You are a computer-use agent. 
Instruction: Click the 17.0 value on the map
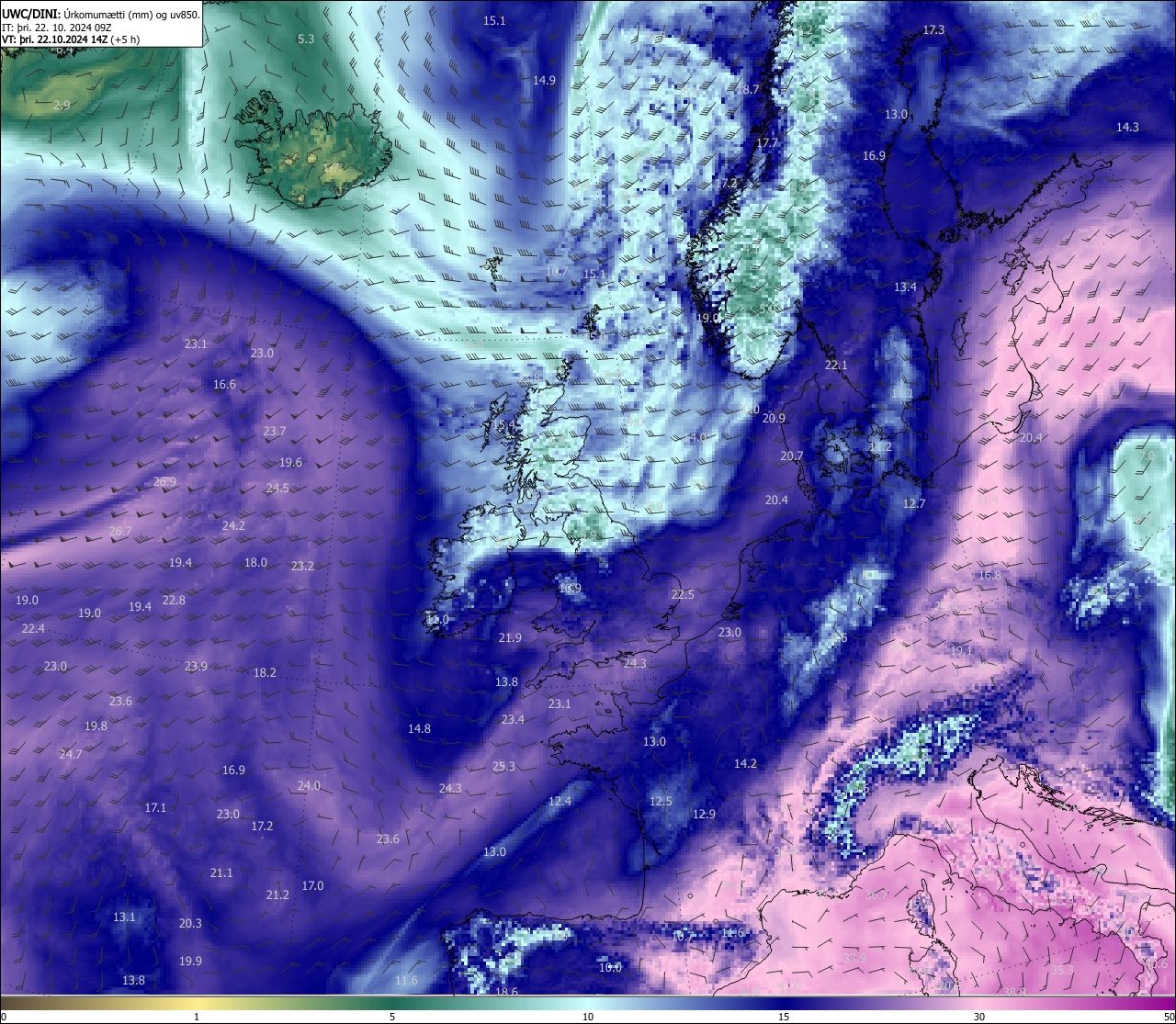(x=312, y=886)
